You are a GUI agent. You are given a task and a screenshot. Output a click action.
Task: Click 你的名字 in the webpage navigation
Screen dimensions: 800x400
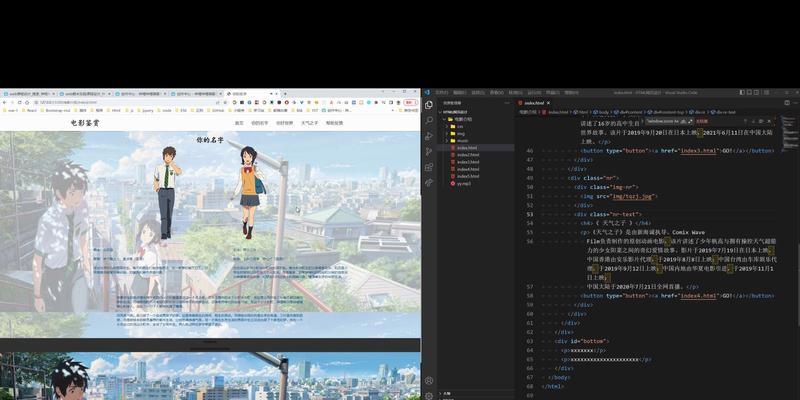click(x=260, y=123)
